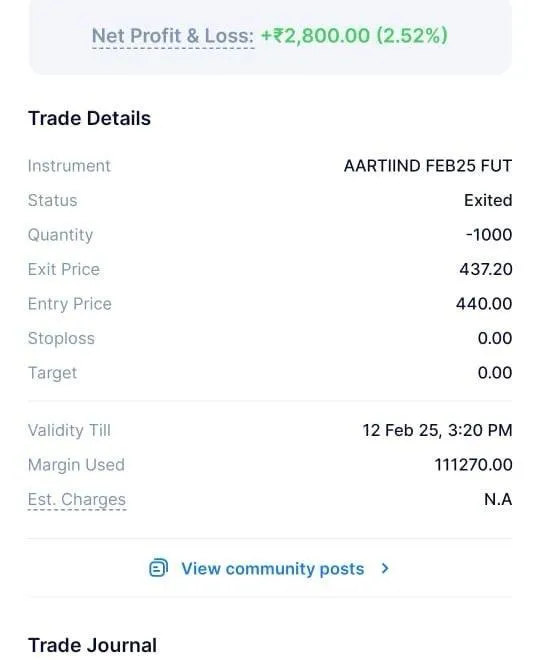Screen dimensions: 540x670
Task: Tap the Target 0.00 value
Action: coord(495,373)
